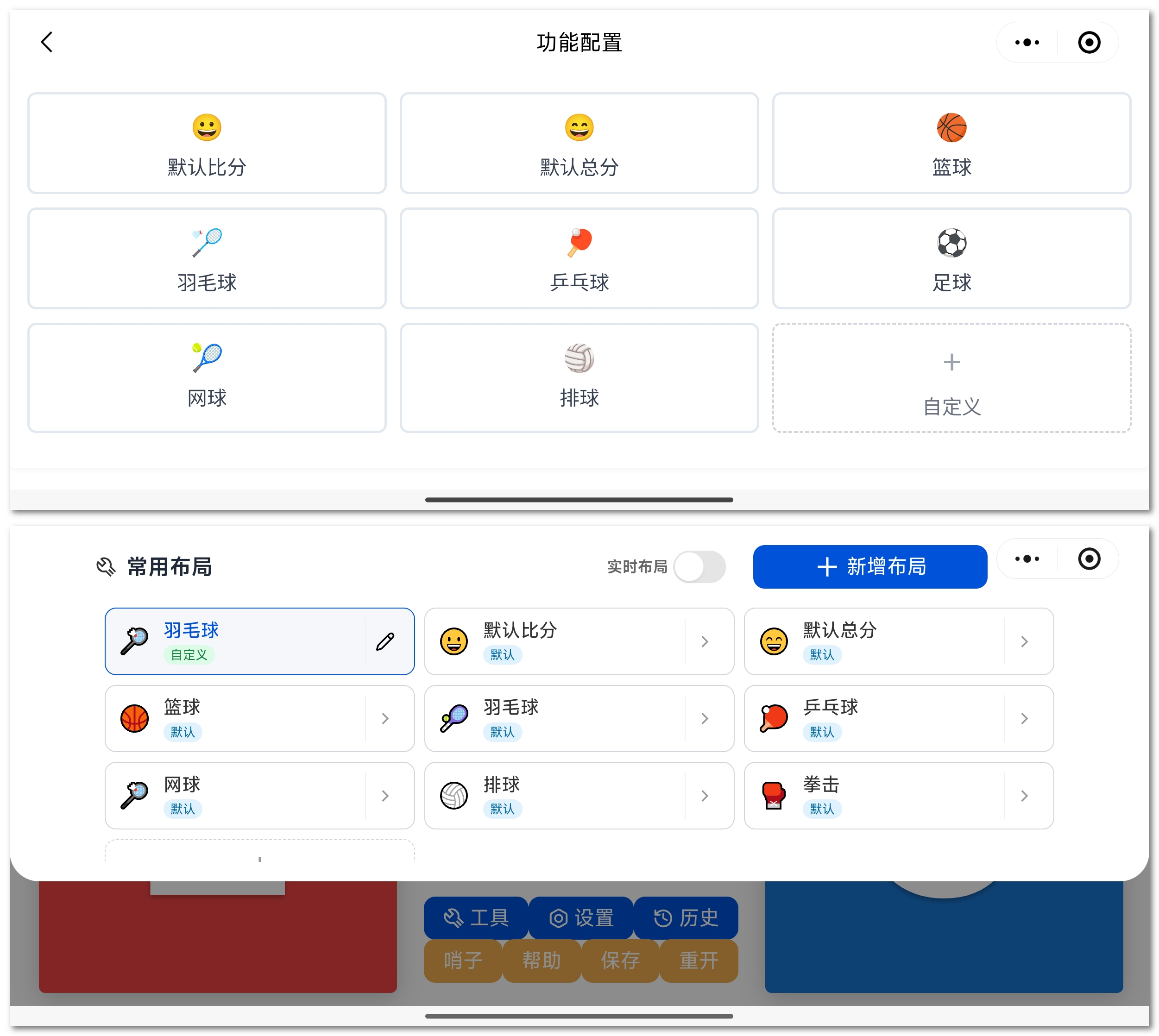Screen dimensions: 1159x1036
Task: Switch to the 历史 tab button
Action: click(686, 917)
